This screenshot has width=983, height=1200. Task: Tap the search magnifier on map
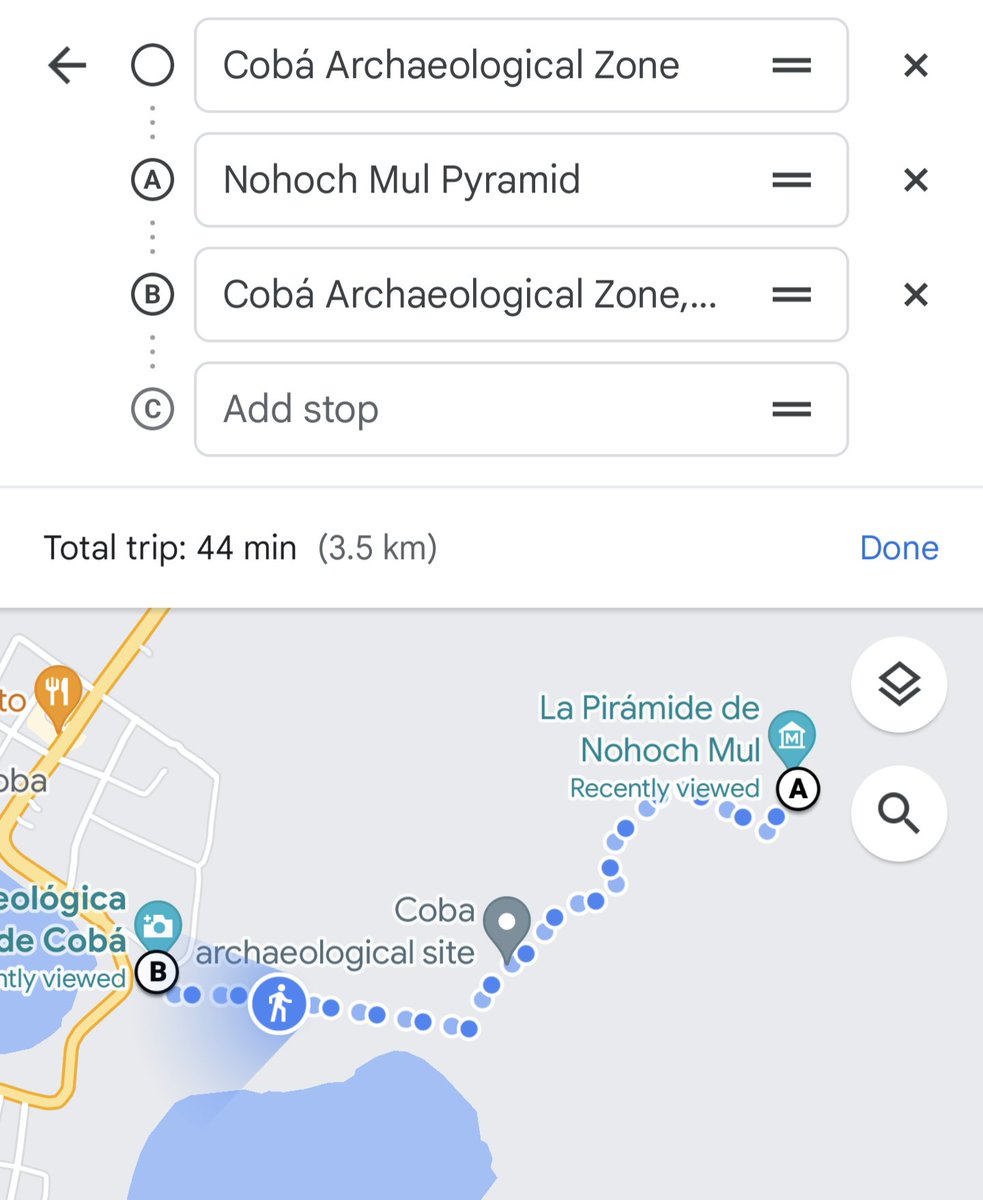[x=898, y=815]
